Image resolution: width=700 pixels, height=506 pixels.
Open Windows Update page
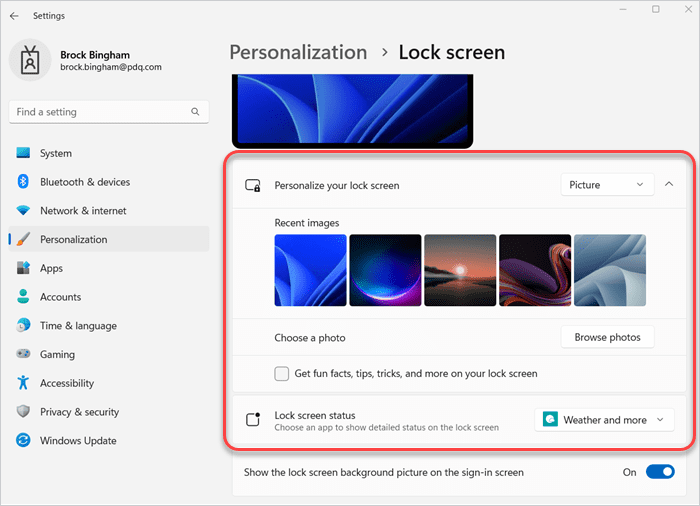click(109, 440)
